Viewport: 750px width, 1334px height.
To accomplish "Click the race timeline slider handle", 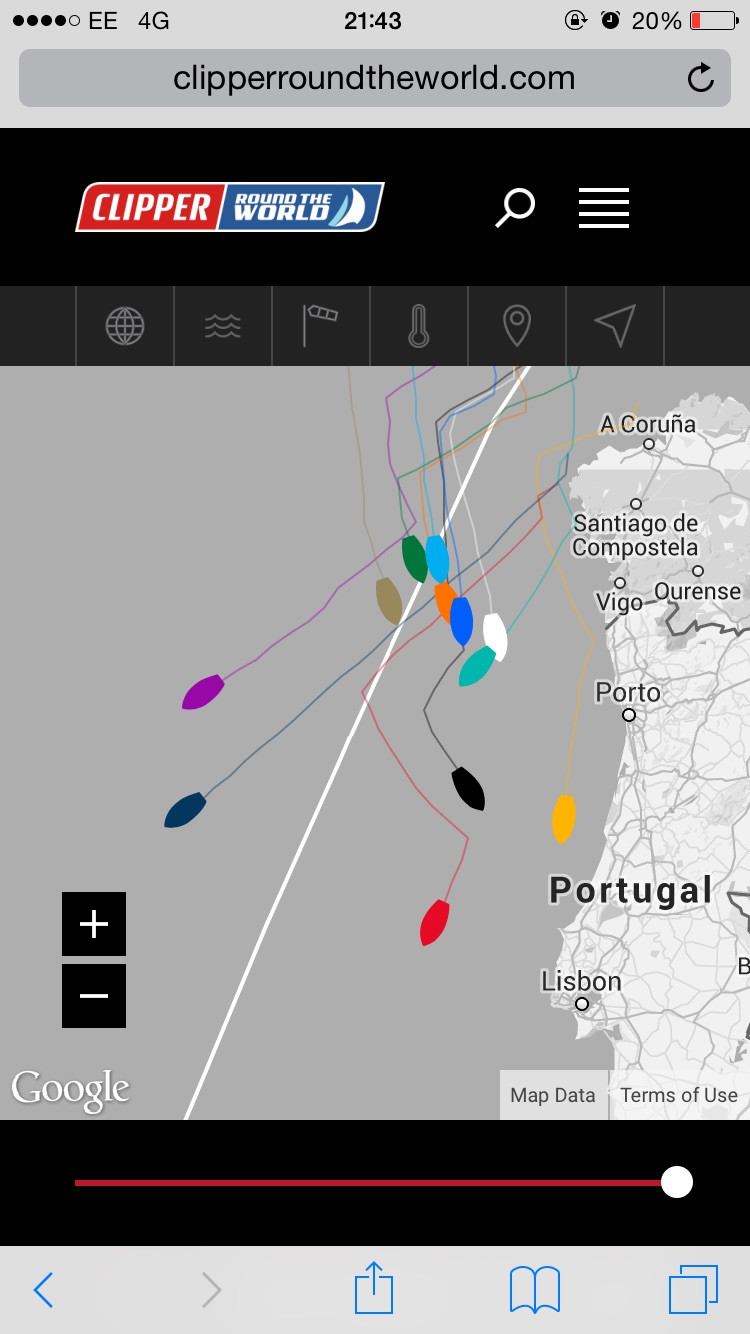I will point(677,1182).
